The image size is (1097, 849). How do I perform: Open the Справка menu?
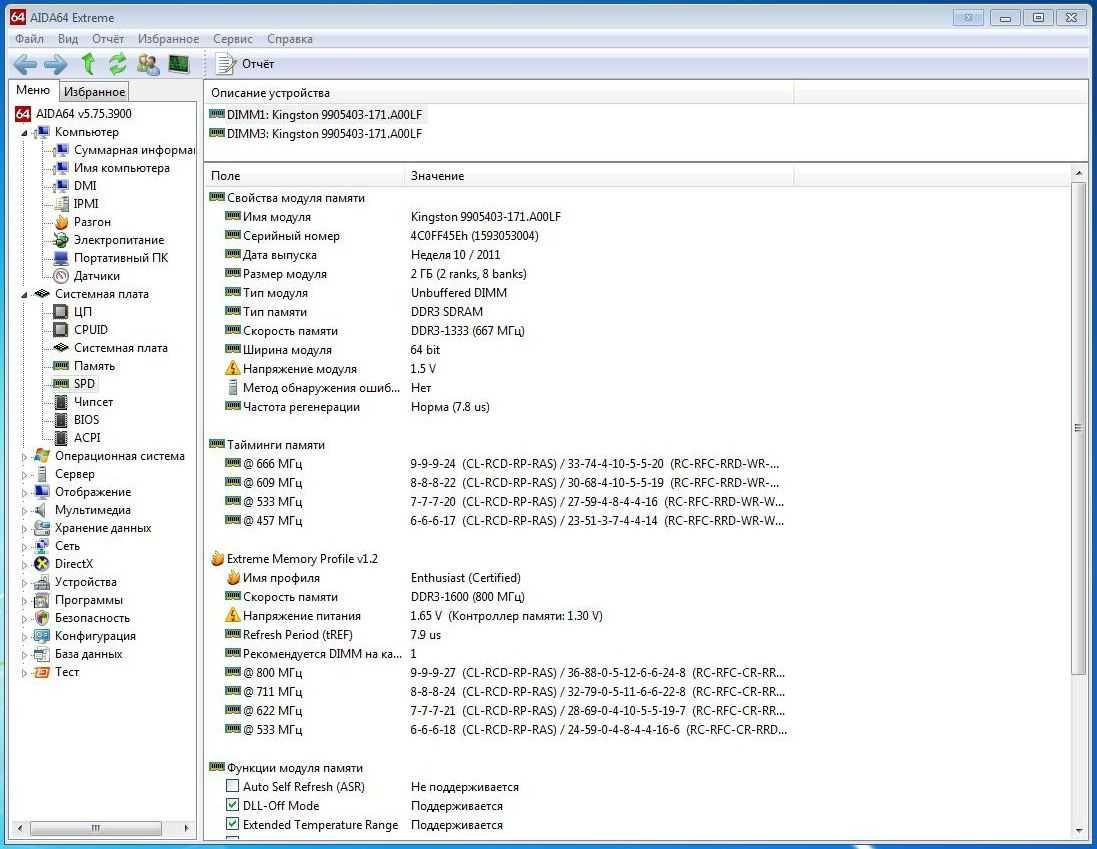pyautogui.click(x=290, y=39)
